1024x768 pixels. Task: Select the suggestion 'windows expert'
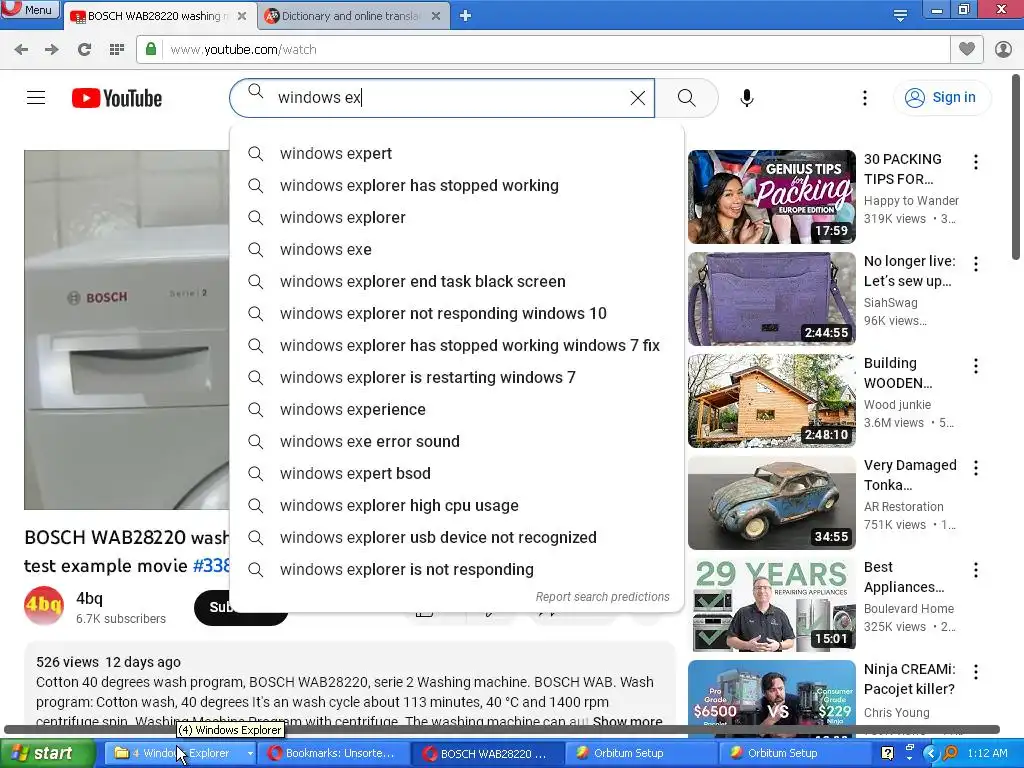[x=456, y=153]
